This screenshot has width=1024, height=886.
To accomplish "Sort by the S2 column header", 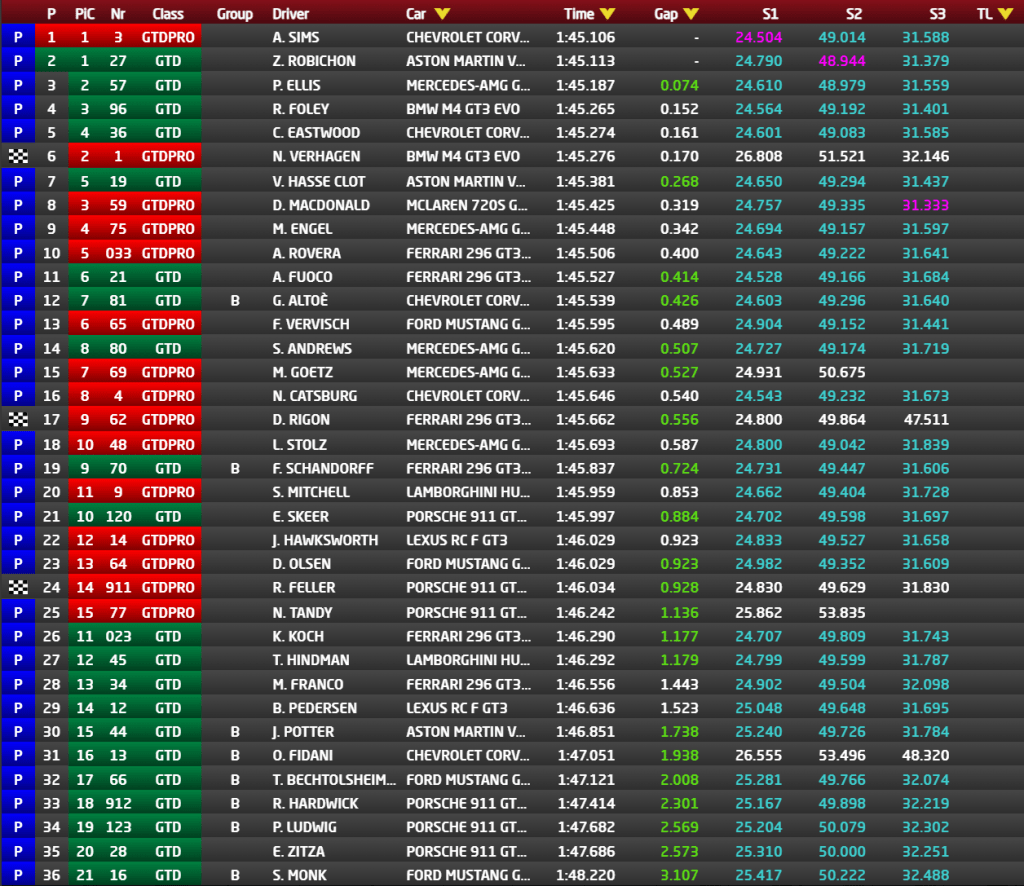I will (x=854, y=14).
